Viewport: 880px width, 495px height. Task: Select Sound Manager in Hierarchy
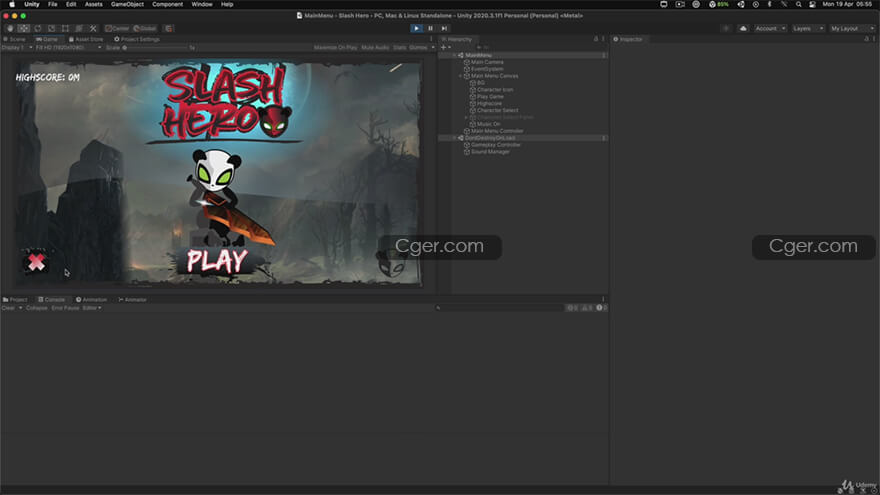coord(487,152)
